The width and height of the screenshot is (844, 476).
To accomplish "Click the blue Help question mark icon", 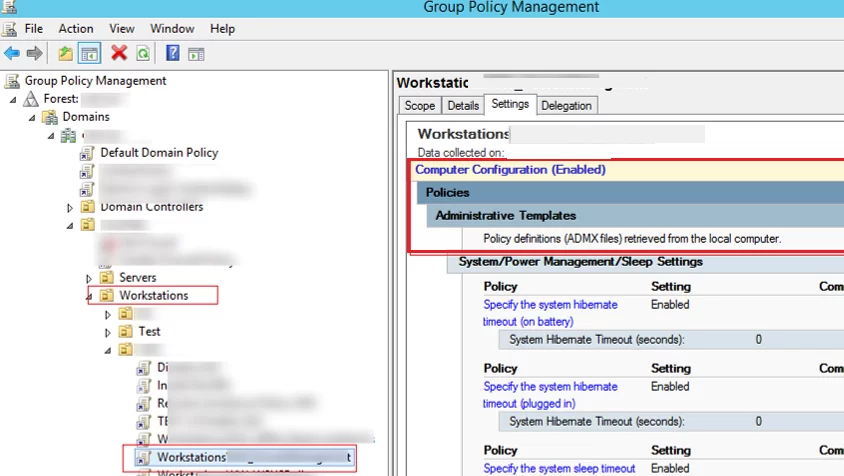I will pos(173,53).
